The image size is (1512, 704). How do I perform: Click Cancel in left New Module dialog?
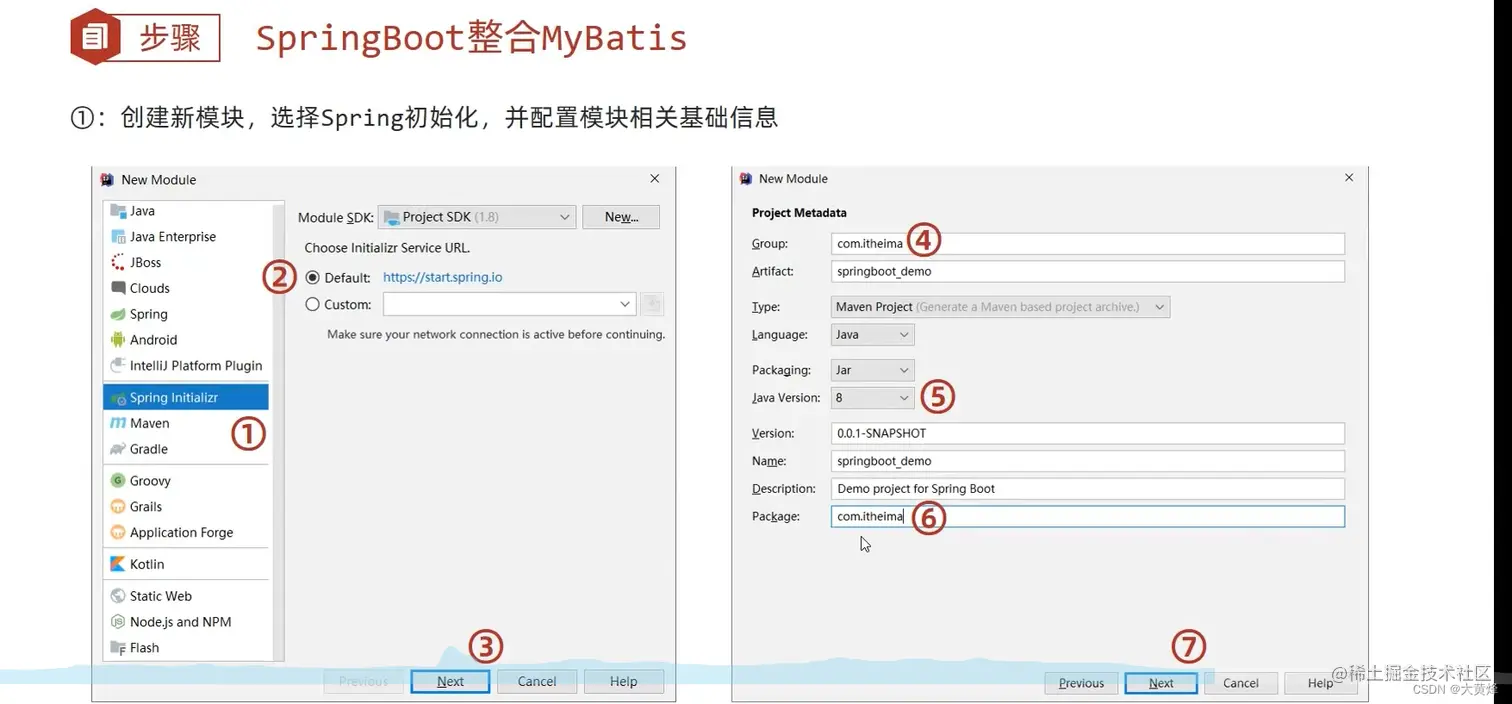[537, 681]
